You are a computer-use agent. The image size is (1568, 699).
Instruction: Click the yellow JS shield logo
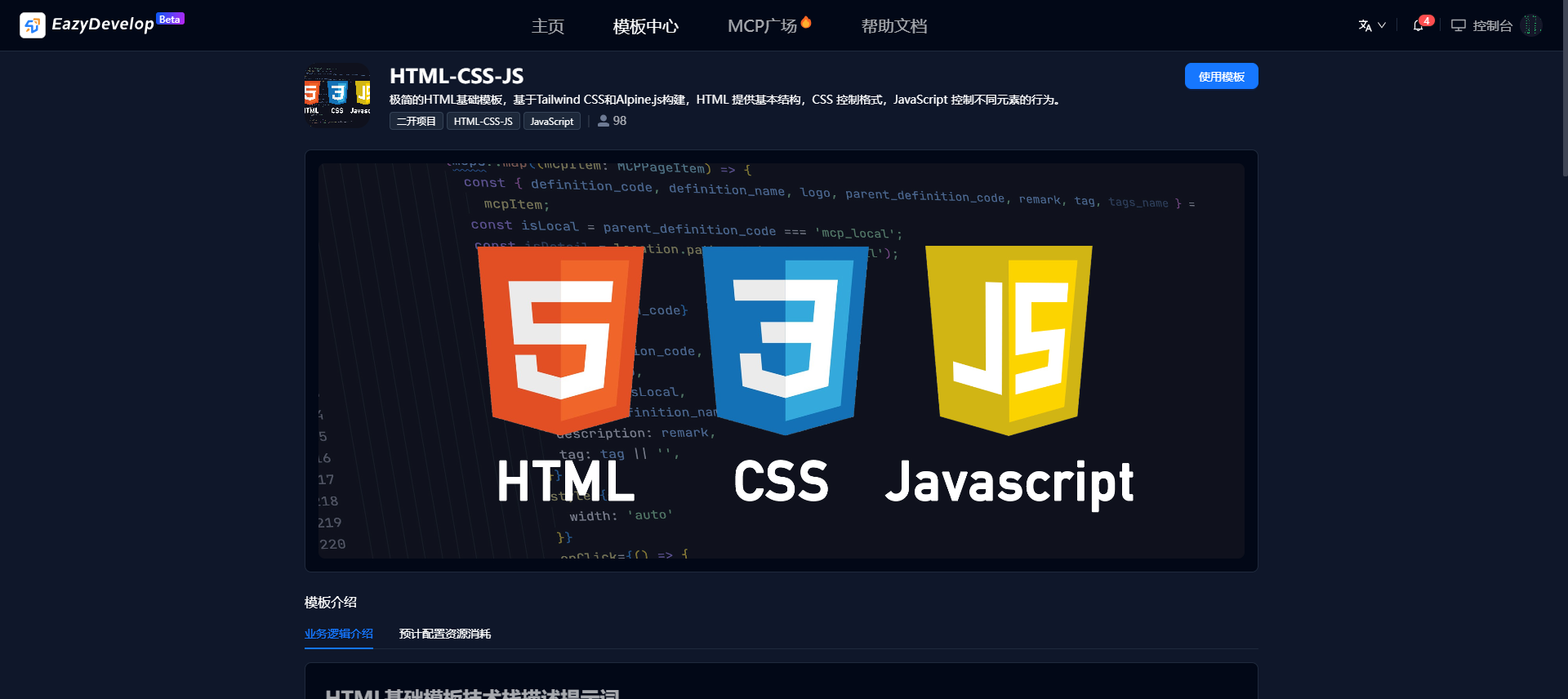(1009, 339)
